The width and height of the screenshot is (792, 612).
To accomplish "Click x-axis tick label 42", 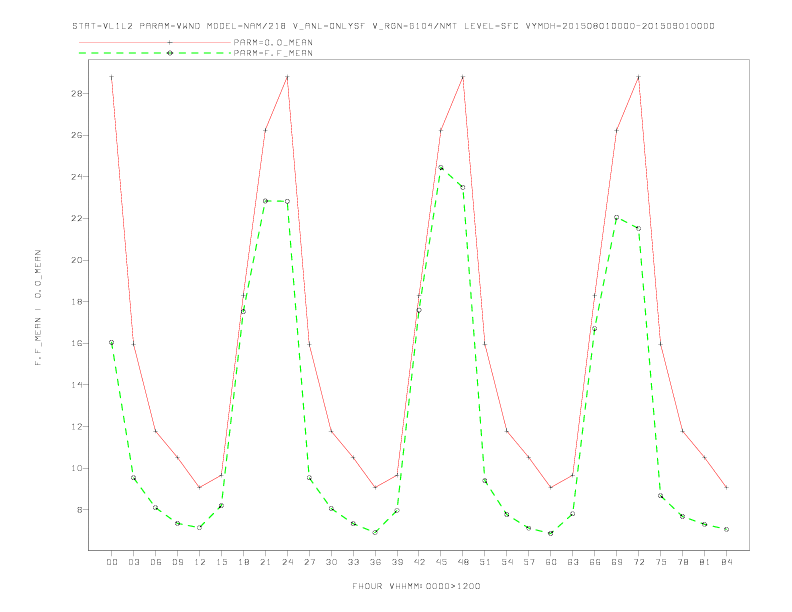I will pos(419,562).
